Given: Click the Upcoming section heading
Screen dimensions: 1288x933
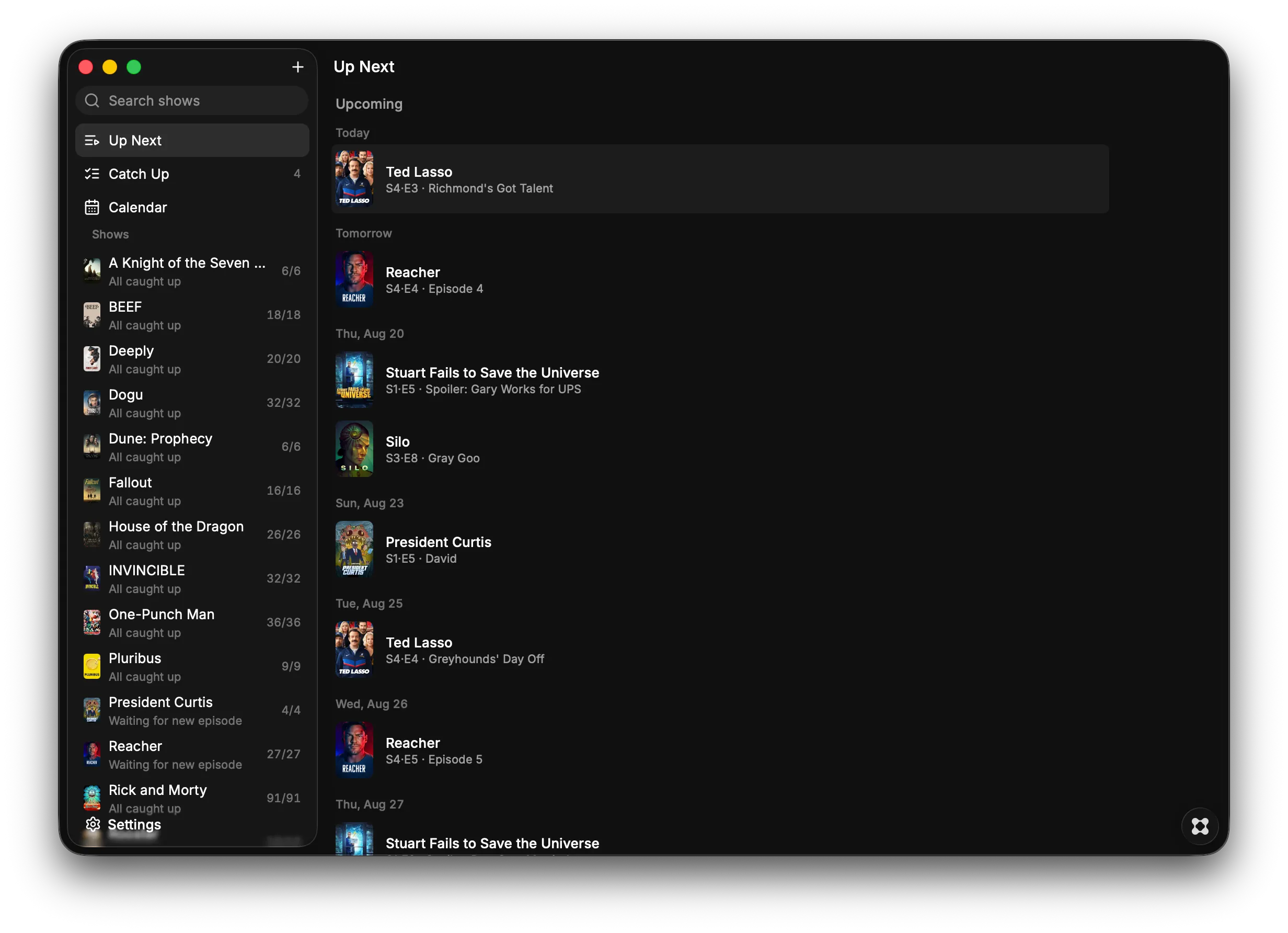Looking at the screenshot, I should click(369, 105).
